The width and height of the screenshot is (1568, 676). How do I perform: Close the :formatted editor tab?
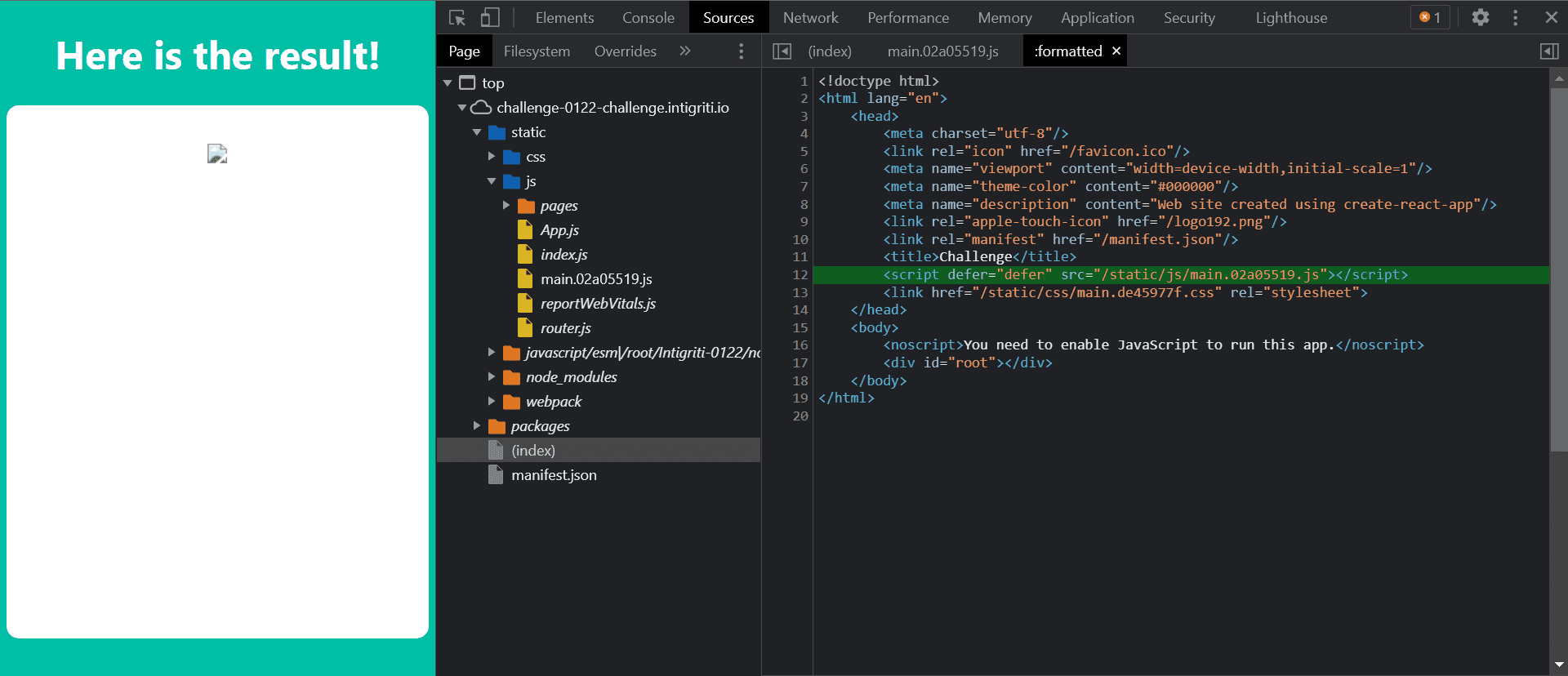coord(1116,51)
